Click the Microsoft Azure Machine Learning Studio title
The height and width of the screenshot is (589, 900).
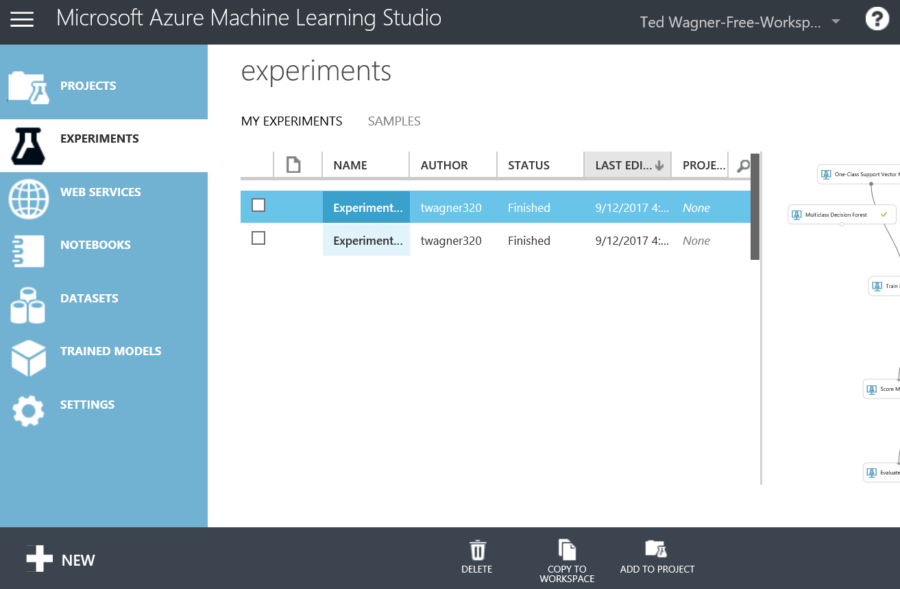pos(249,18)
